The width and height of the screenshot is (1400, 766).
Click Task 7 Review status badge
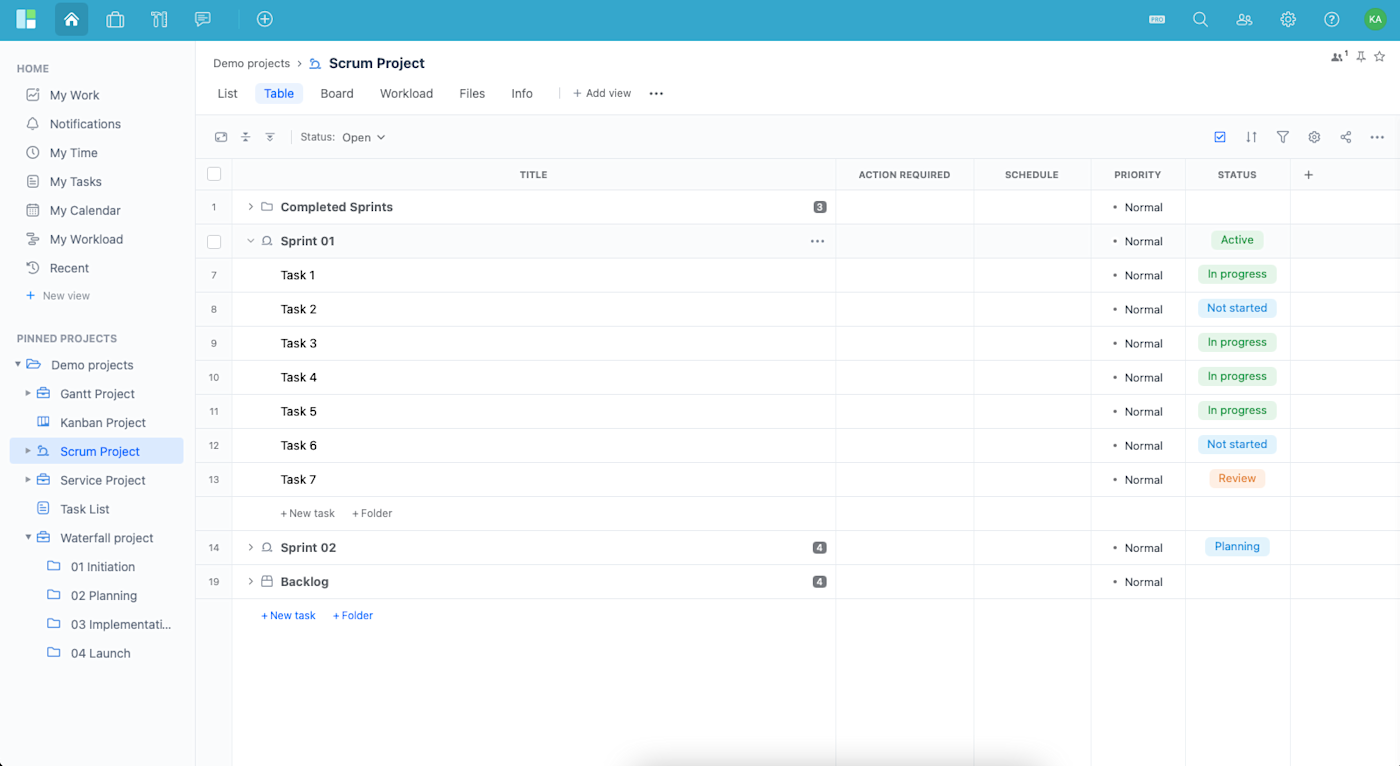1237,478
